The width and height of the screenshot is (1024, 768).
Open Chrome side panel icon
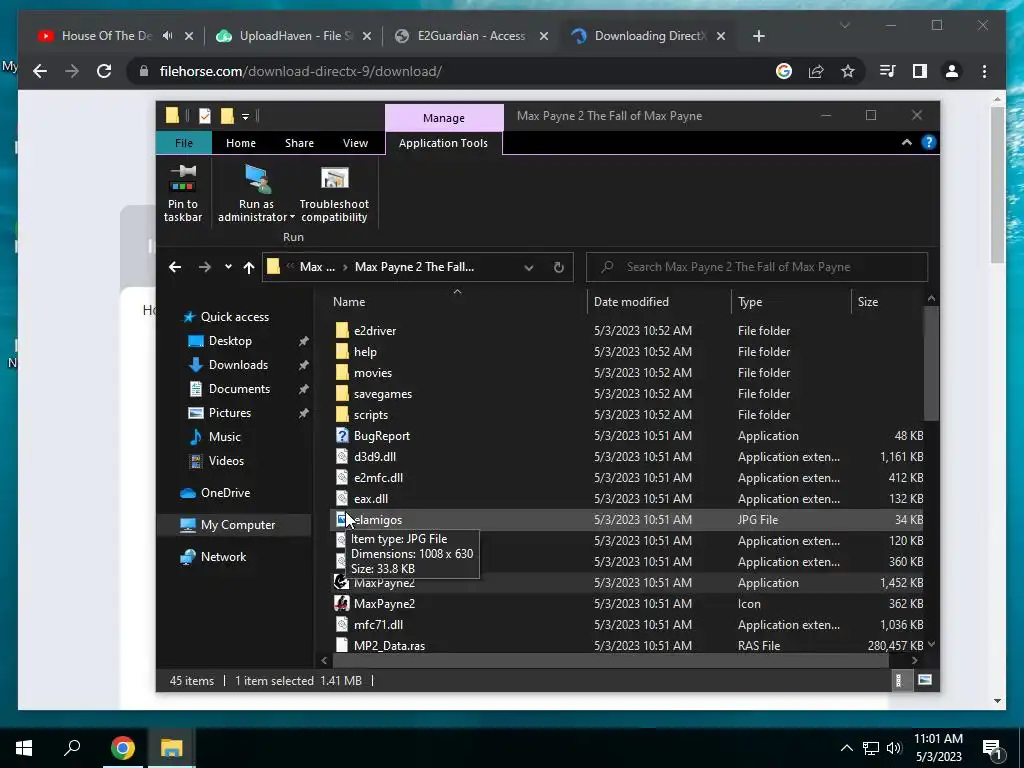pyautogui.click(x=920, y=71)
